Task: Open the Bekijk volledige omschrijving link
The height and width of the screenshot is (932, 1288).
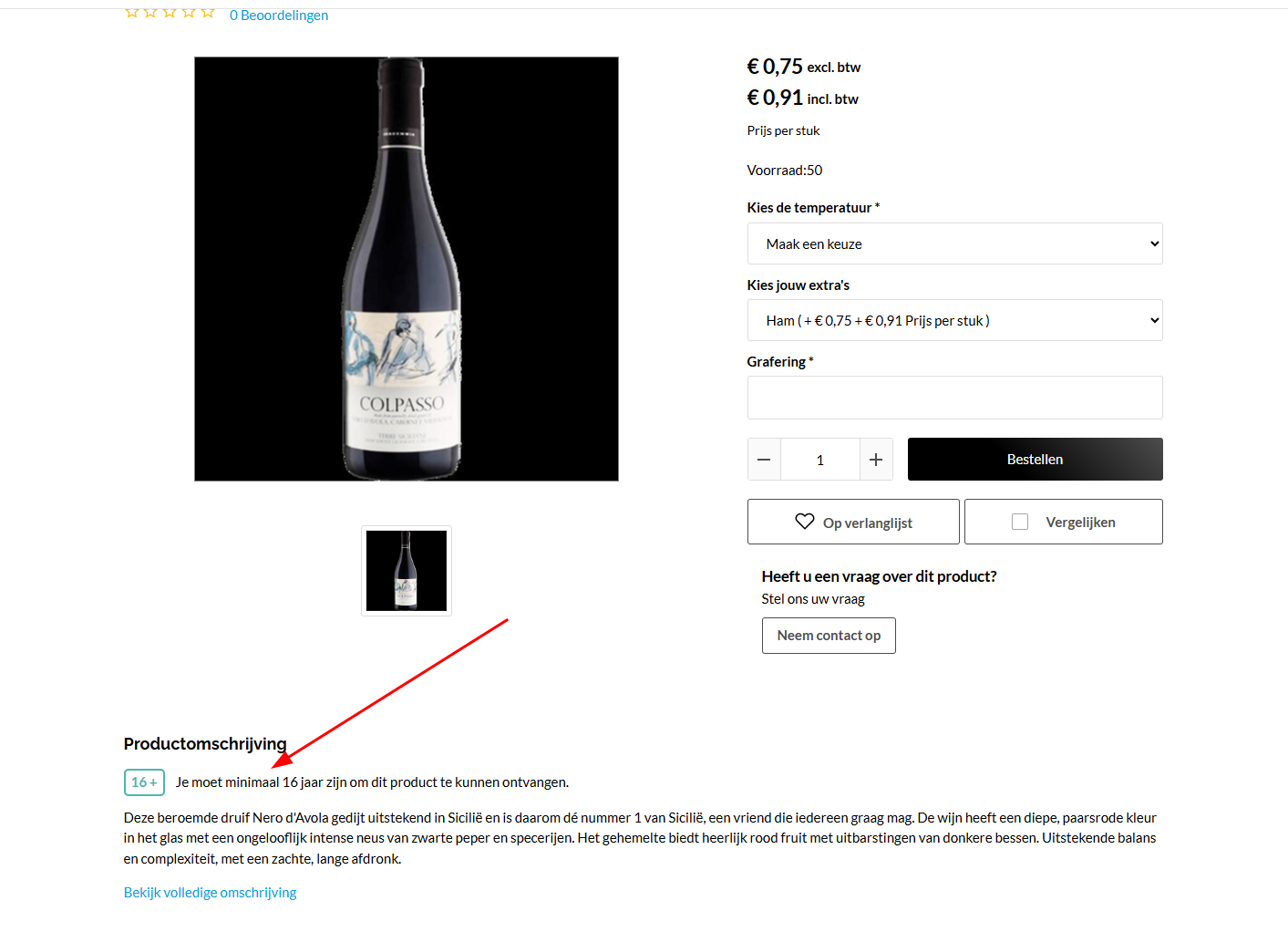Action: [x=211, y=893]
